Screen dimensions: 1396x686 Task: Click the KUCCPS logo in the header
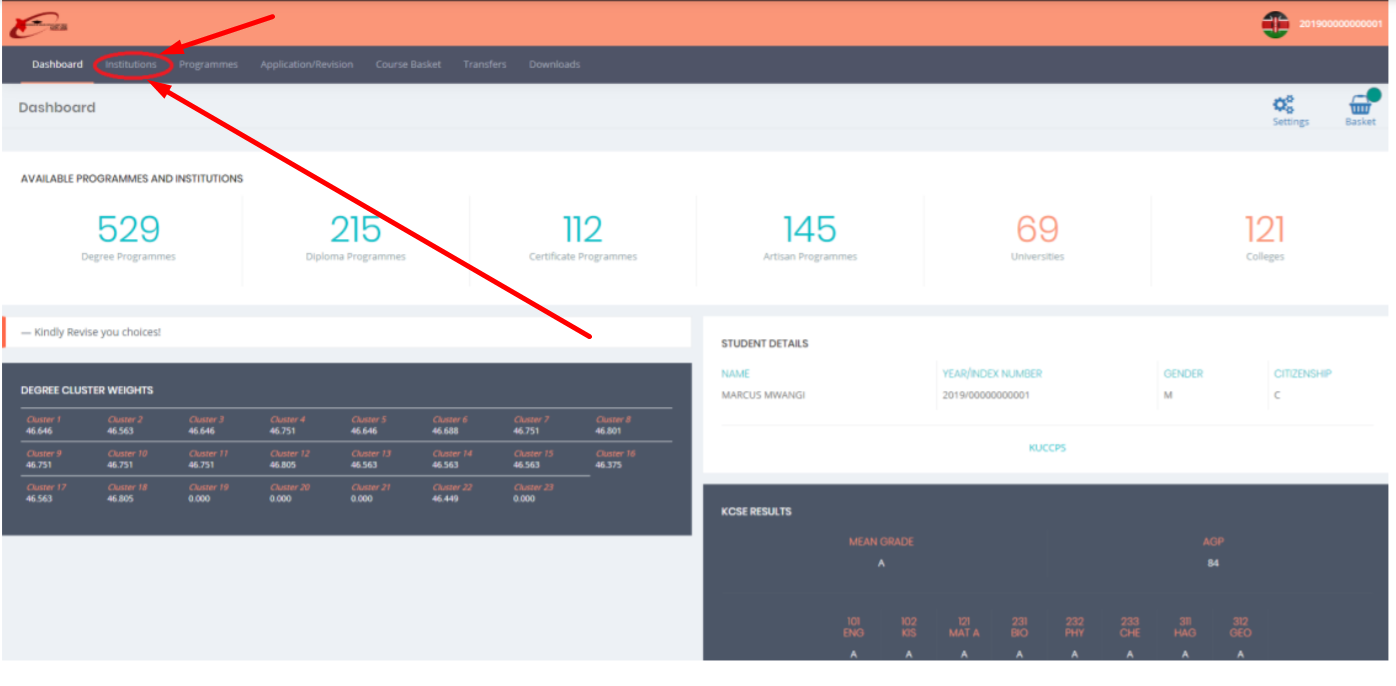32,24
